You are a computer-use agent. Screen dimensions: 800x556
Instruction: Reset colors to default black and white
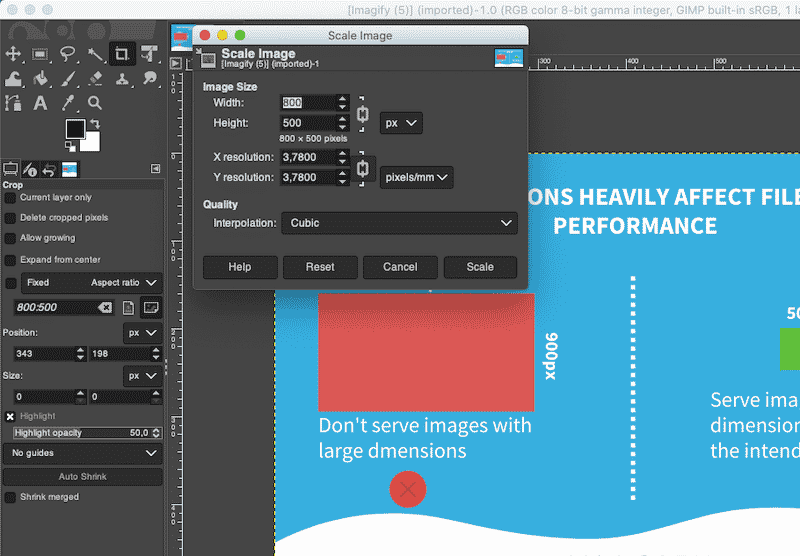[x=70, y=147]
